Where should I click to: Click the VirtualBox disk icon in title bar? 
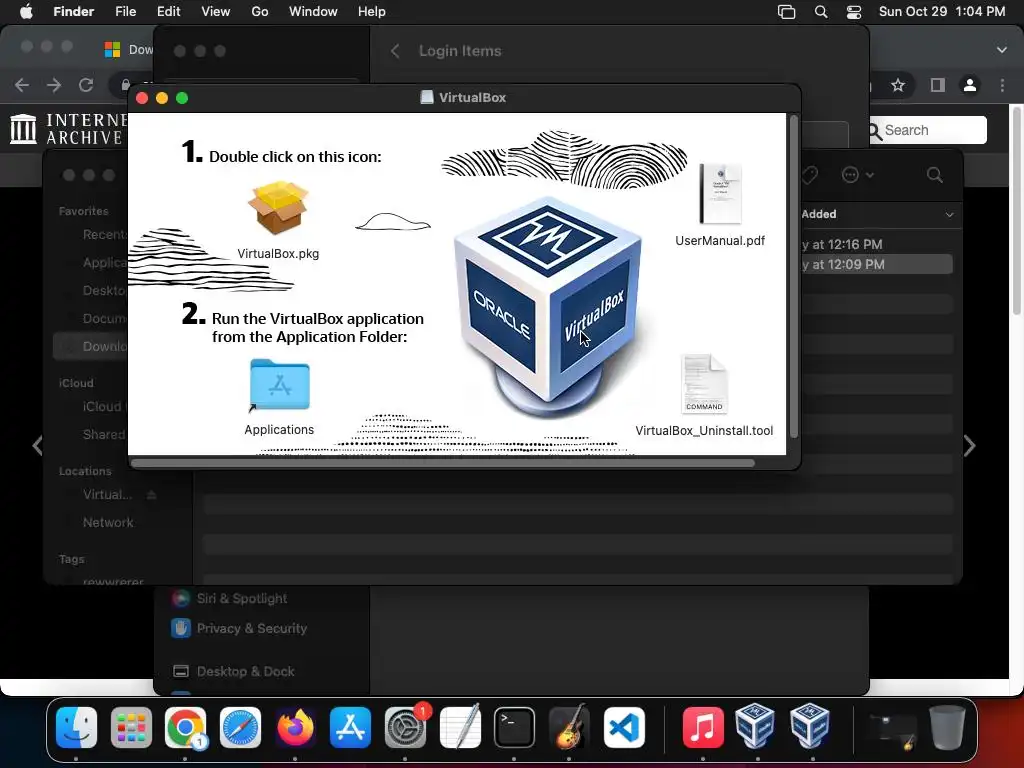pyautogui.click(x=426, y=97)
